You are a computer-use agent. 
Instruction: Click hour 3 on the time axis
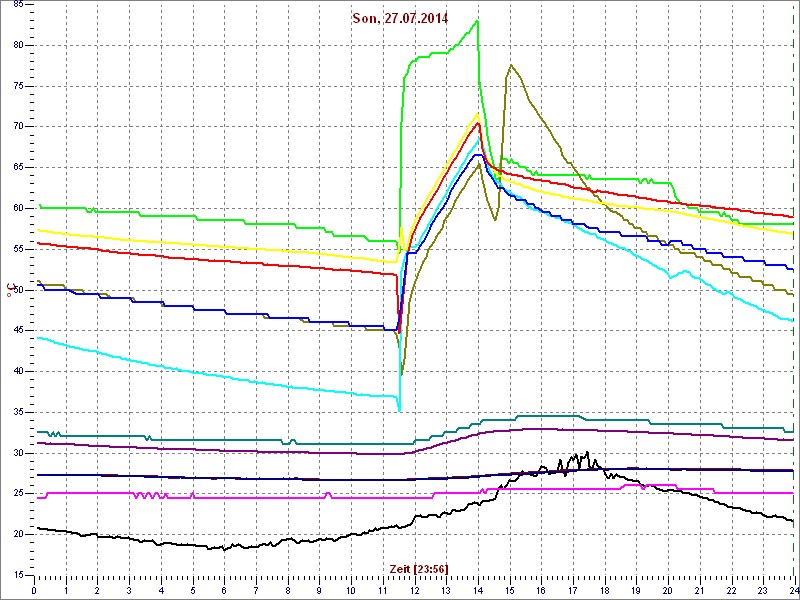[129, 589]
